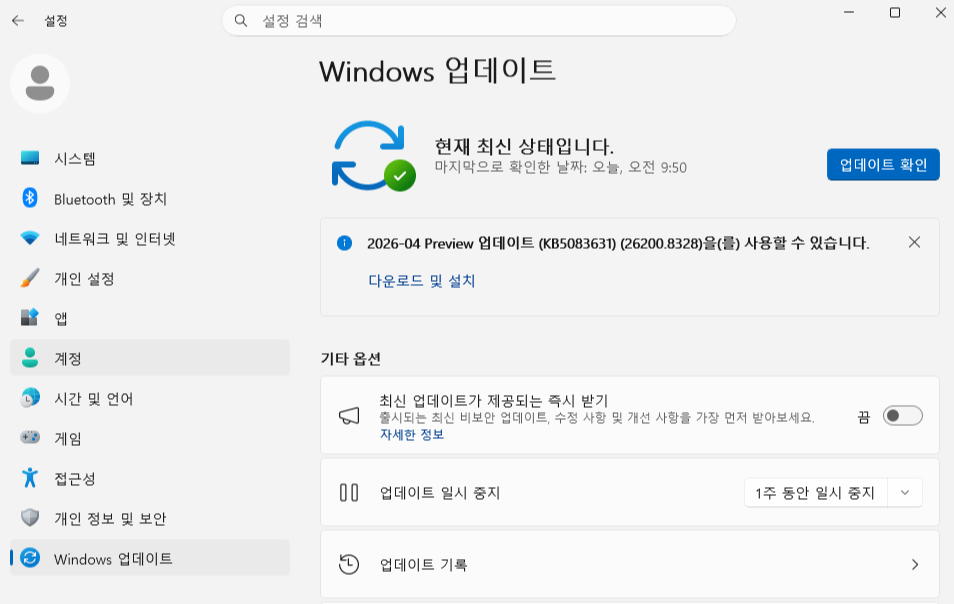Screen dimensions: 954x604
Task: Open 개인 정보 및 보안 settings
Action: 150,518
